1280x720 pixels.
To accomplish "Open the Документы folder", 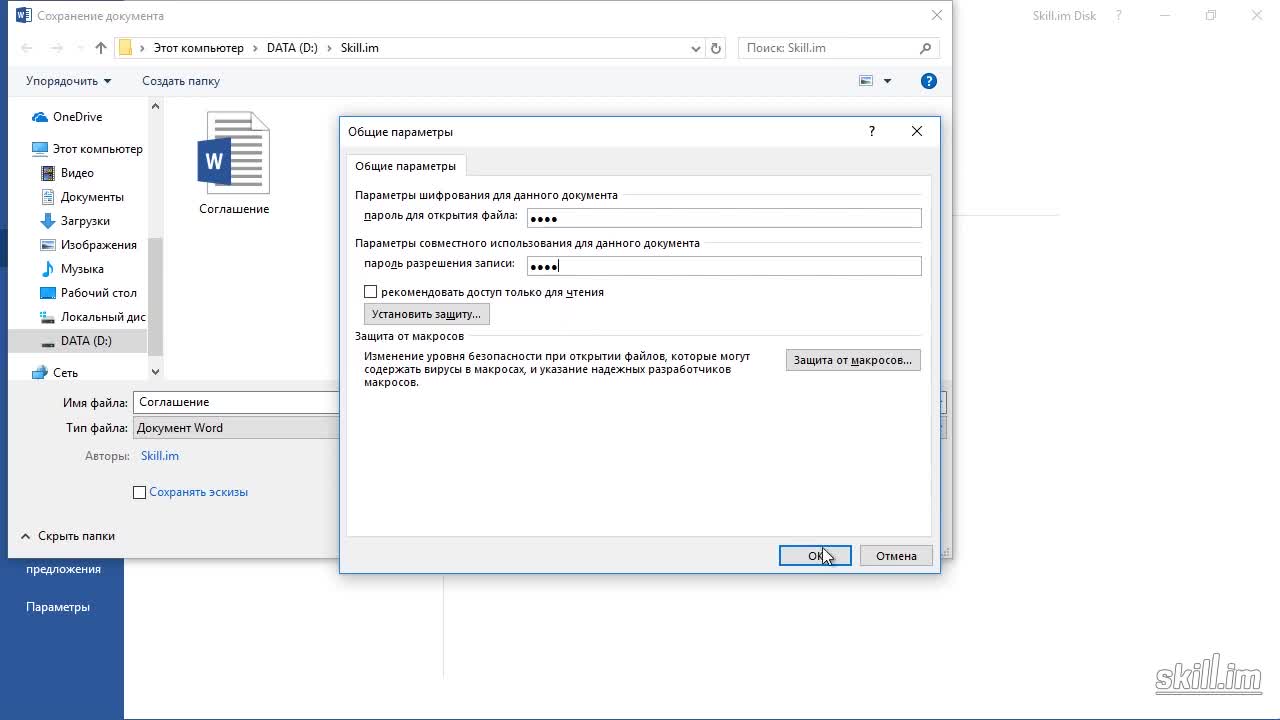I will (x=82, y=197).
